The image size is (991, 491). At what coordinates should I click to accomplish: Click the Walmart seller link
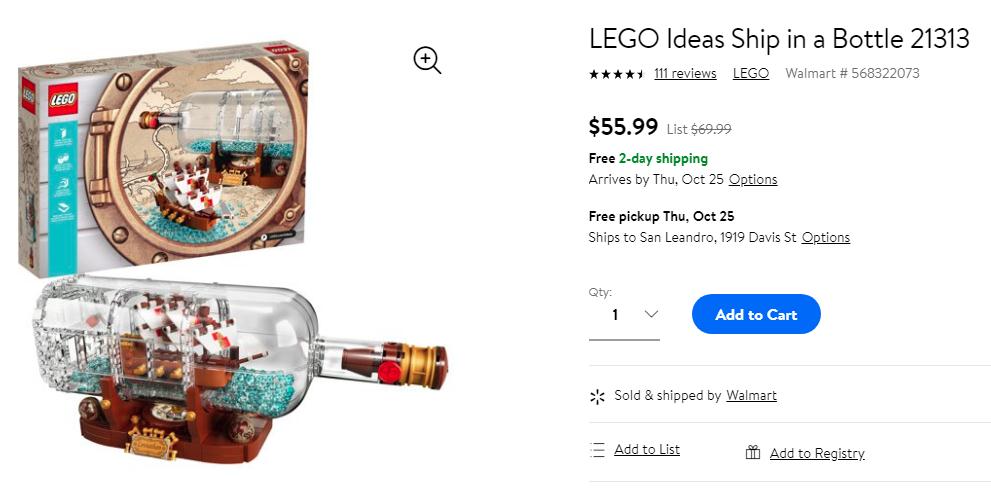(751, 396)
